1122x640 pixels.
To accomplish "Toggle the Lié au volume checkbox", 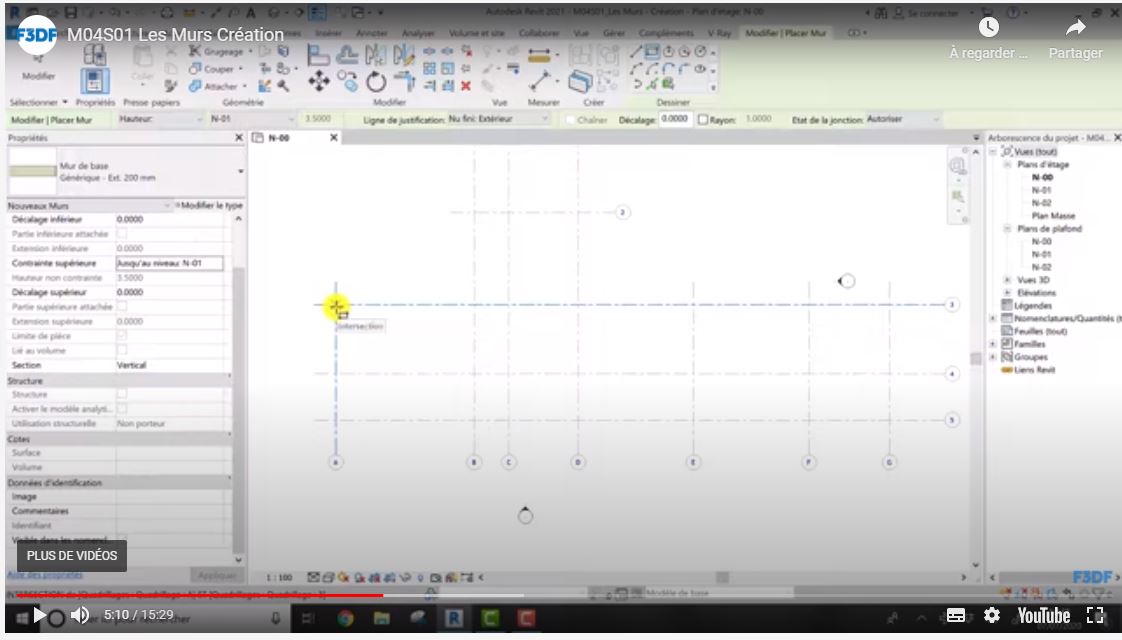I will (122, 350).
